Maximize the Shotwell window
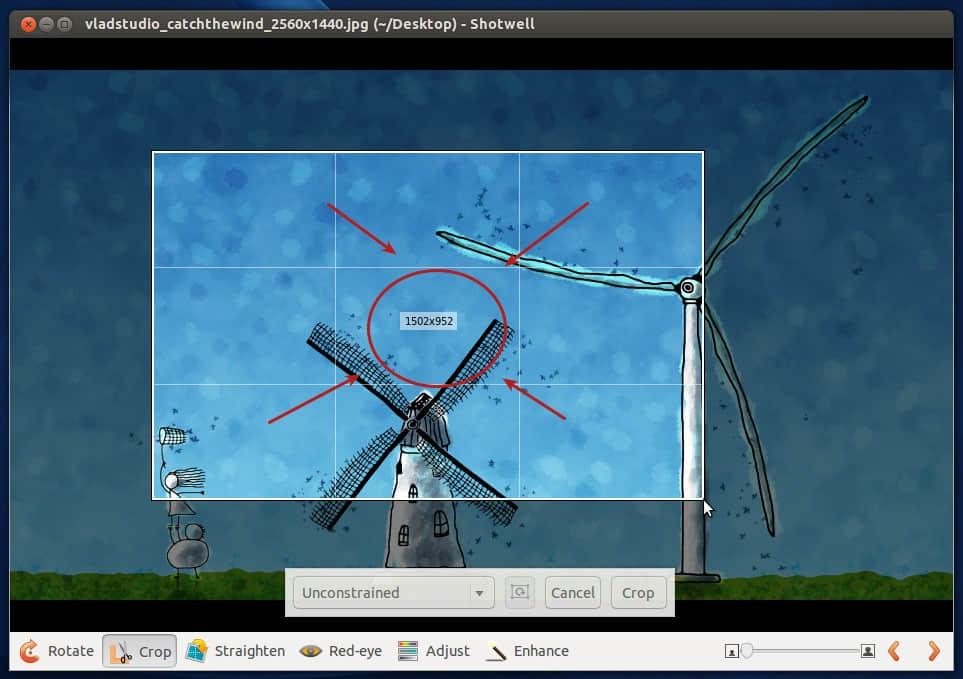 [65, 23]
